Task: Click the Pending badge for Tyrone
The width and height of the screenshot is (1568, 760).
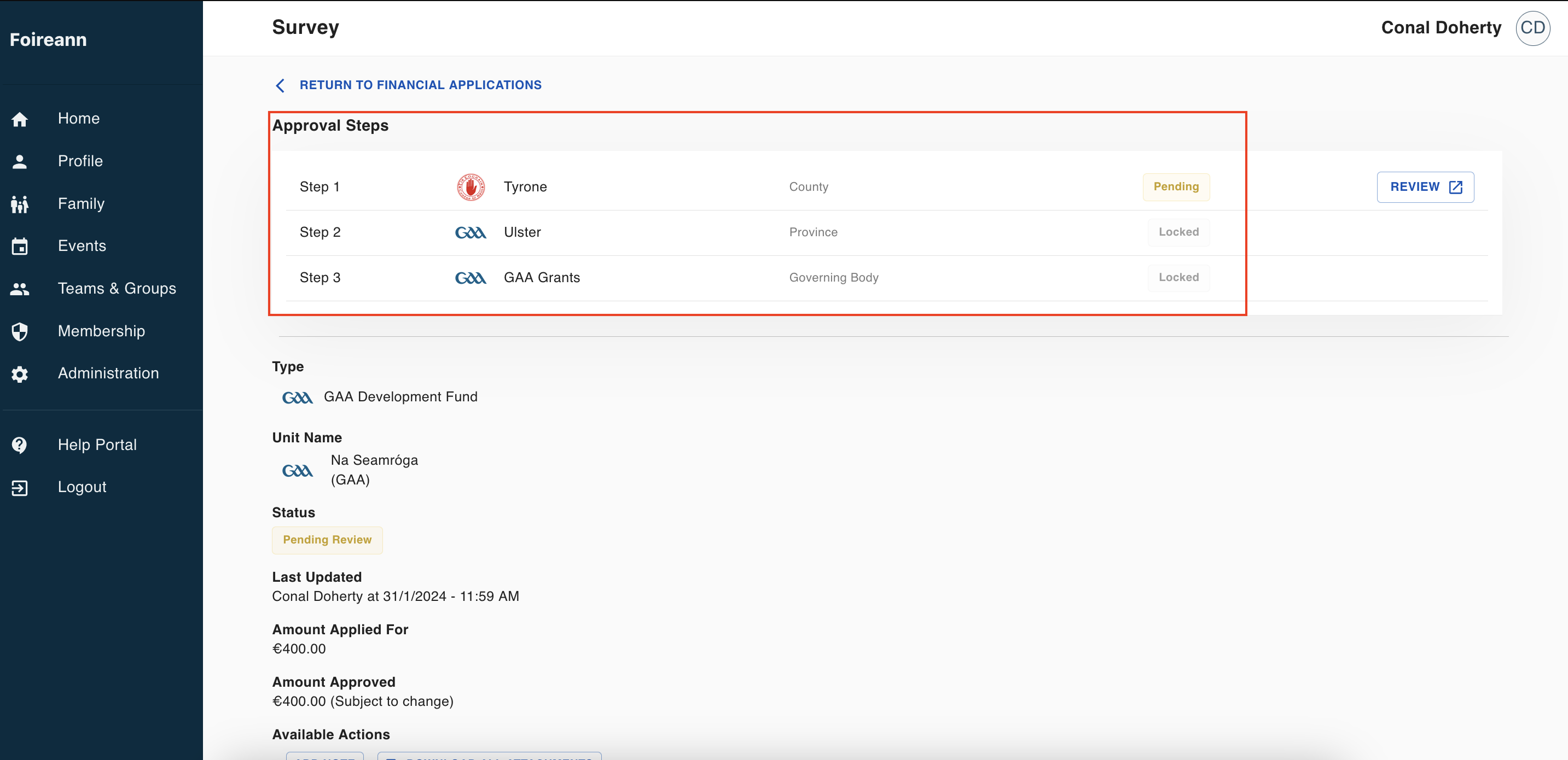Action: [x=1175, y=187]
